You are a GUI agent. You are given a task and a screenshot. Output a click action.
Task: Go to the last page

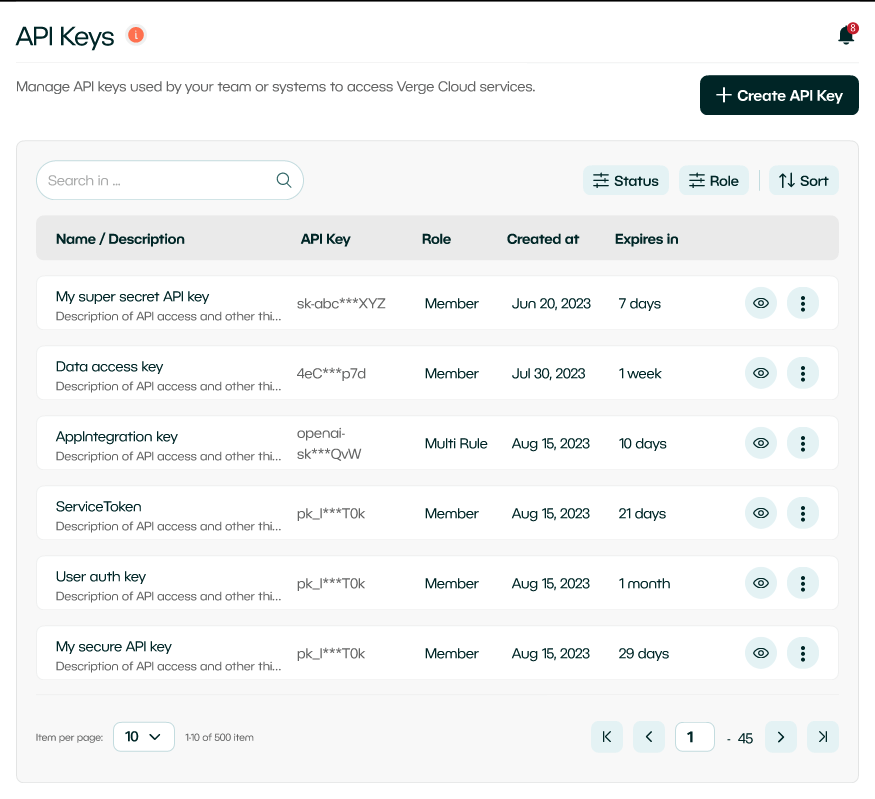click(822, 737)
